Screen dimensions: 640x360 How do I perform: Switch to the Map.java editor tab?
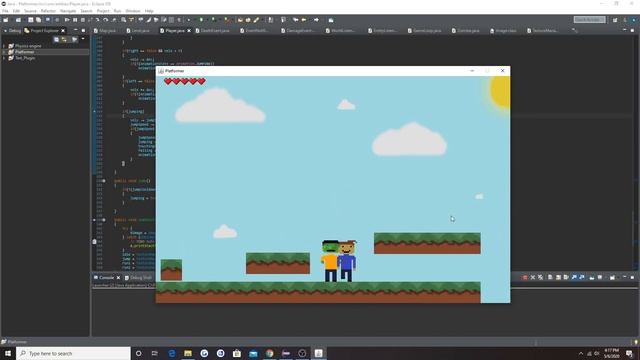pos(105,31)
